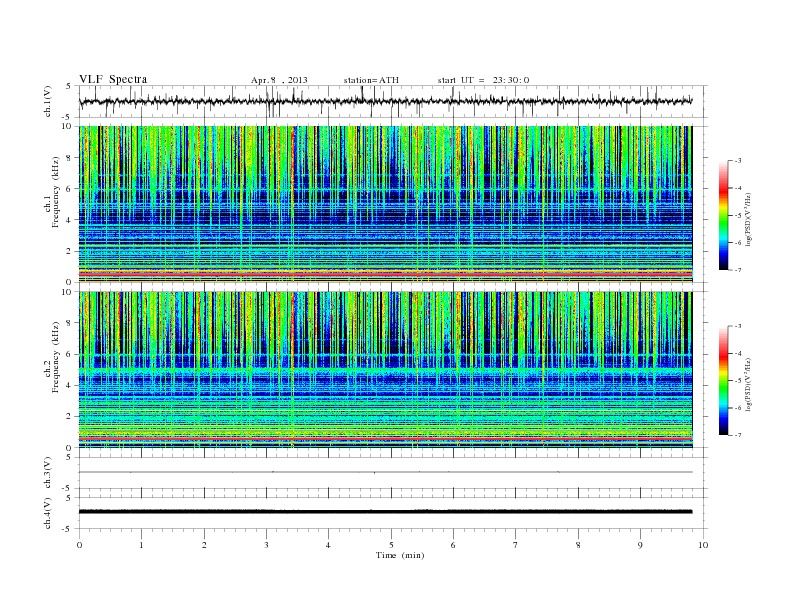Click the ch.1 spectrogram color bar

(724, 216)
